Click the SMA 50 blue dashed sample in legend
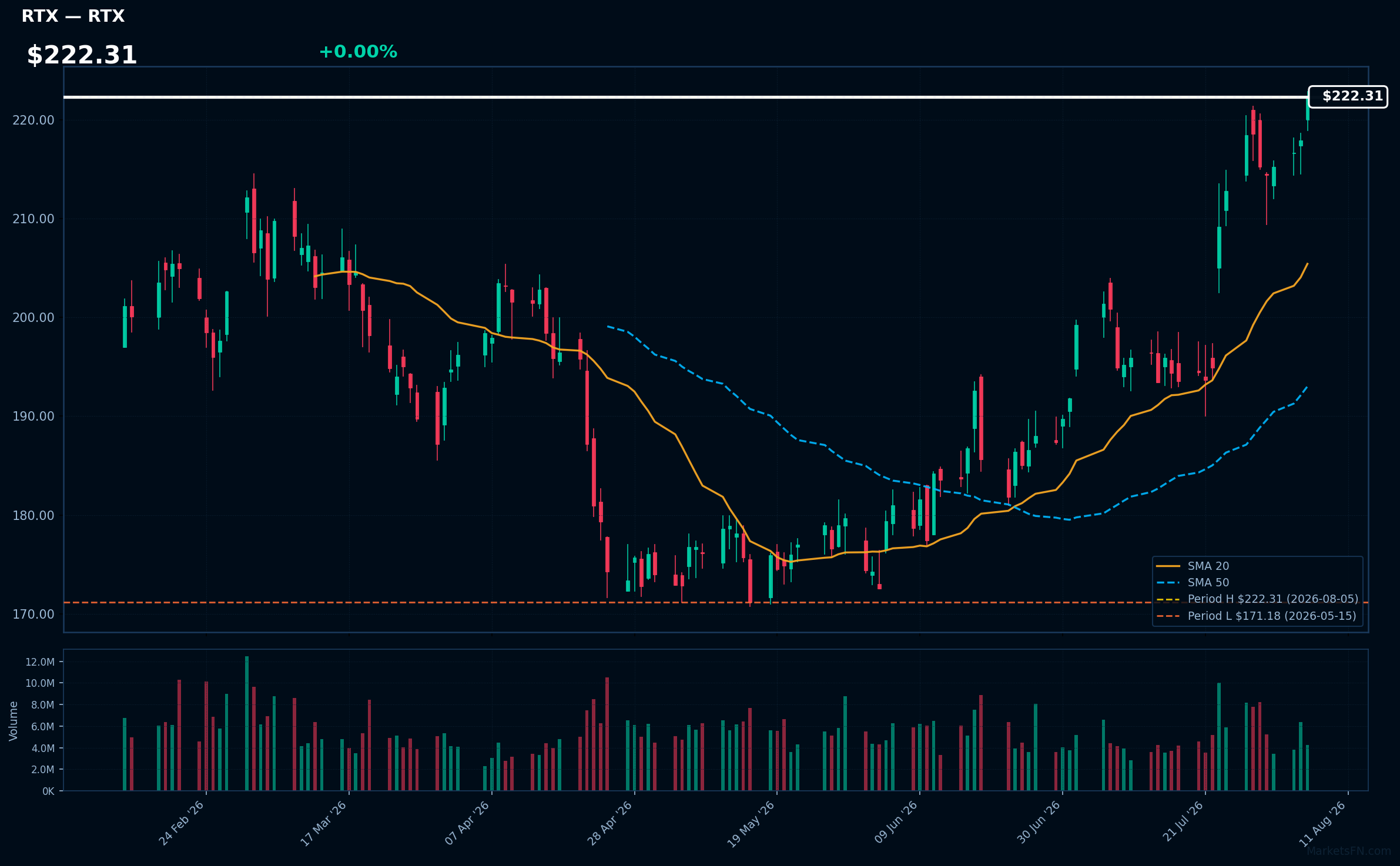Screen dimensions: 1400x866 pos(1168,583)
